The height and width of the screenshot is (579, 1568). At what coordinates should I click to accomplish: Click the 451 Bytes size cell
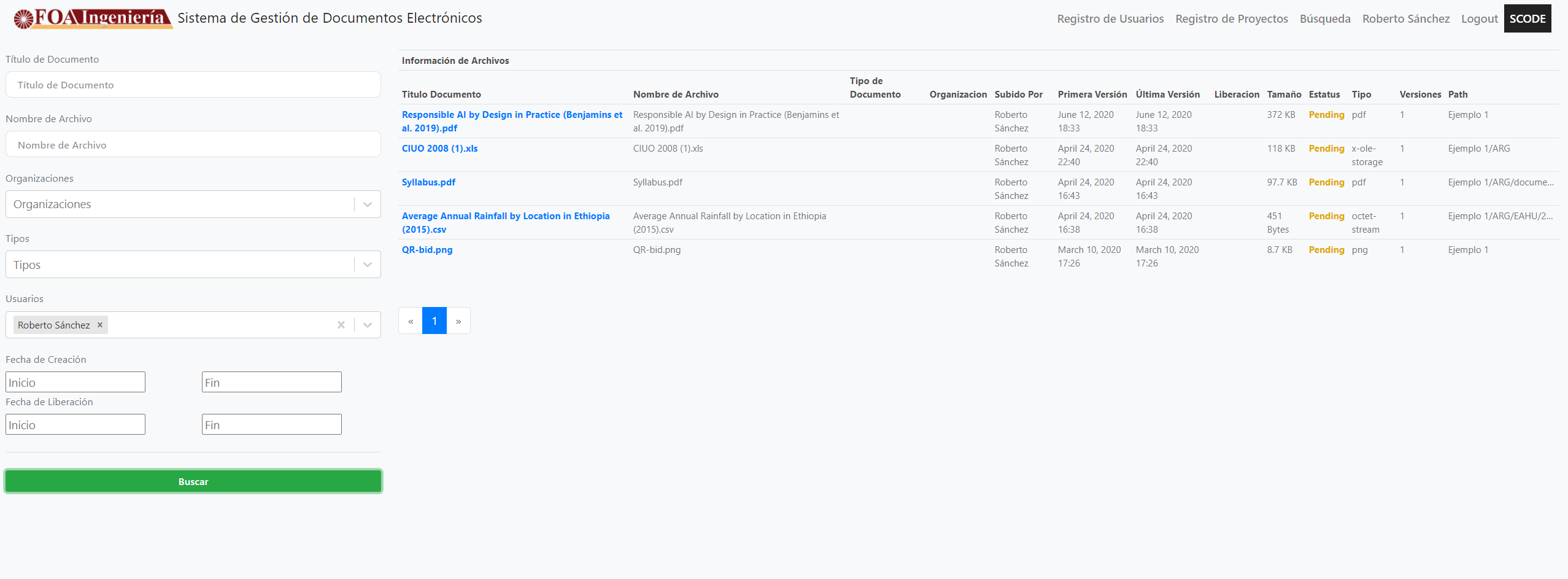tap(1278, 223)
